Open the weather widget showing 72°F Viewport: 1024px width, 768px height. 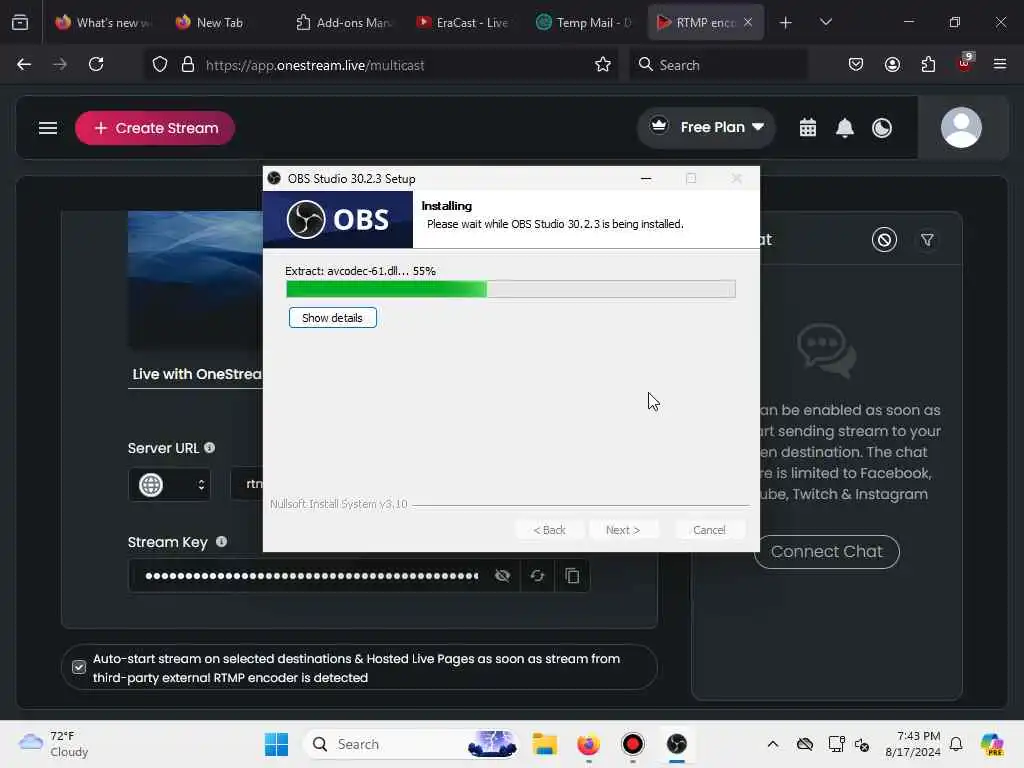click(x=54, y=744)
